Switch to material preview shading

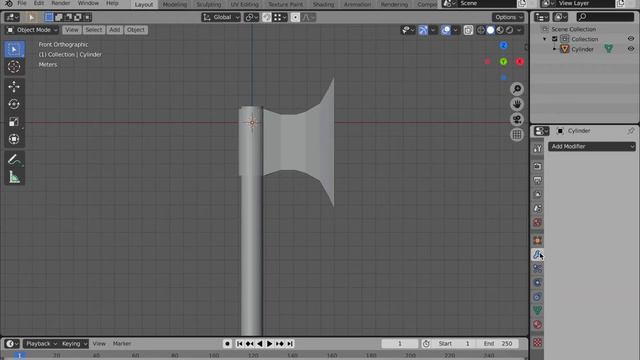click(x=500, y=30)
